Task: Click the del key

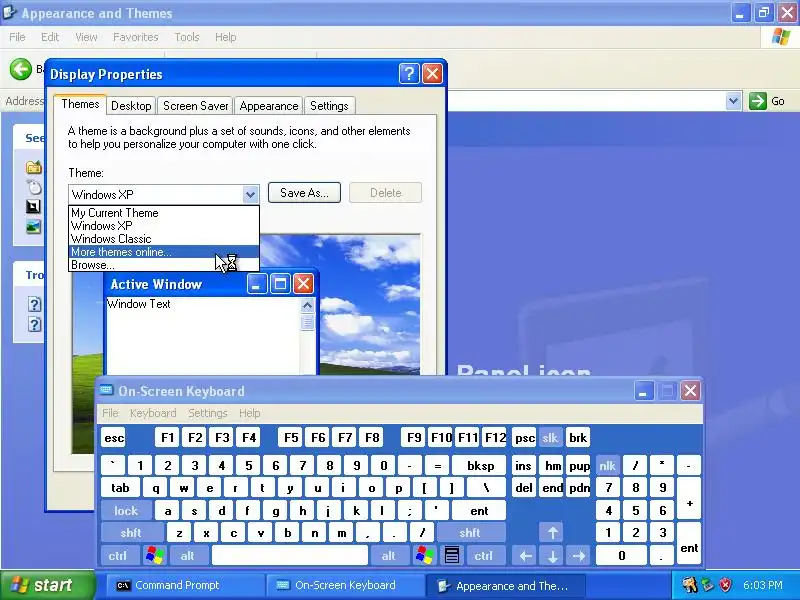Action: pyautogui.click(x=524, y=488)
